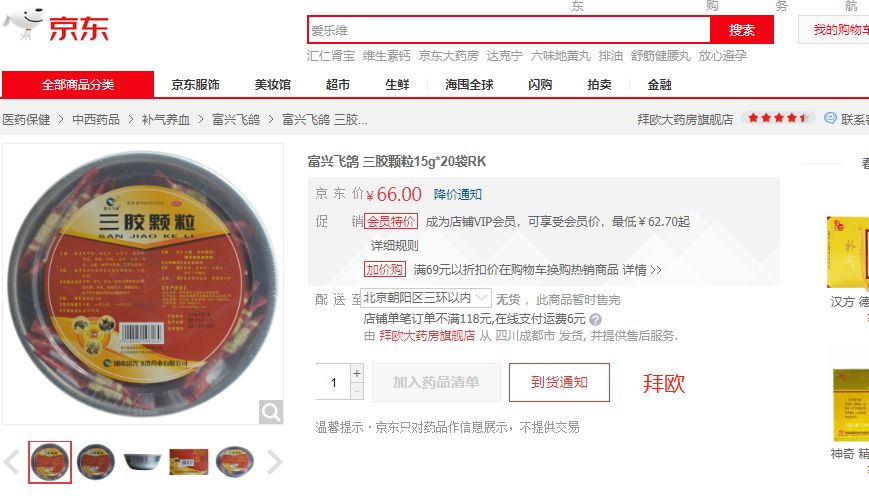Open the 京东服饰 navigation tab

coord(195,85)
